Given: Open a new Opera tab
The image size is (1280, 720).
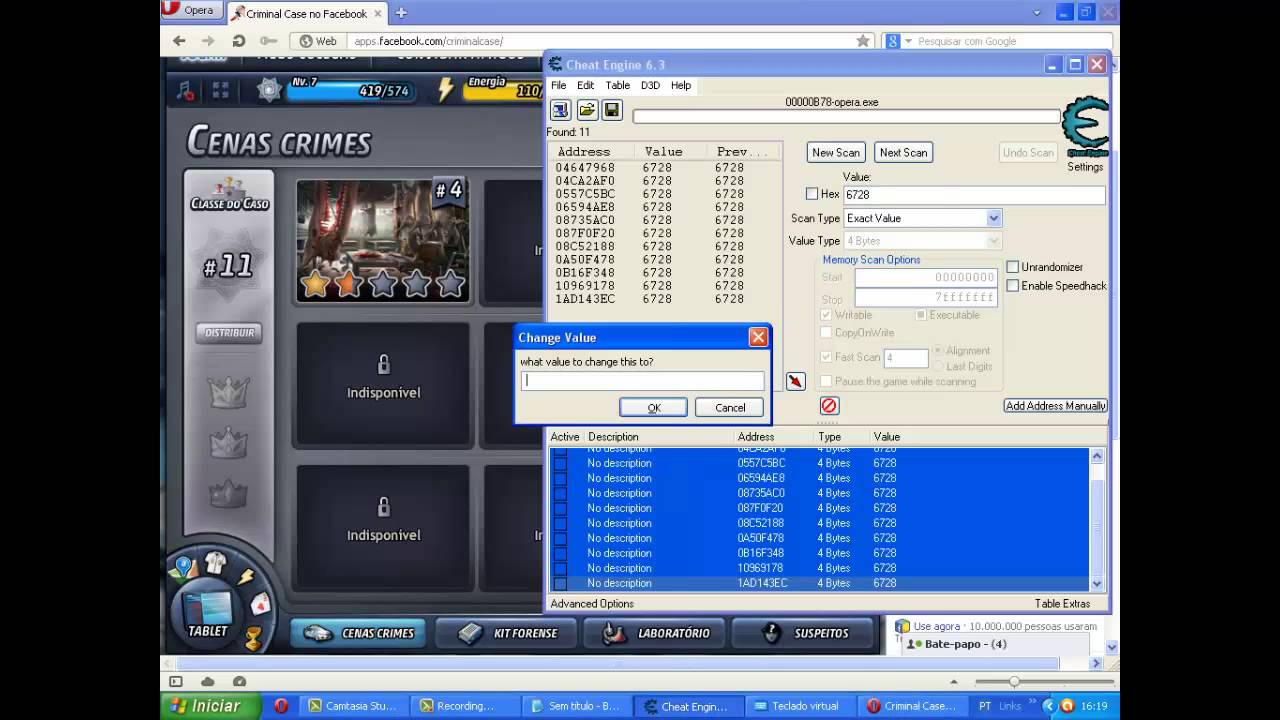Looking at the screenshot, I should [x=401, y=13].
